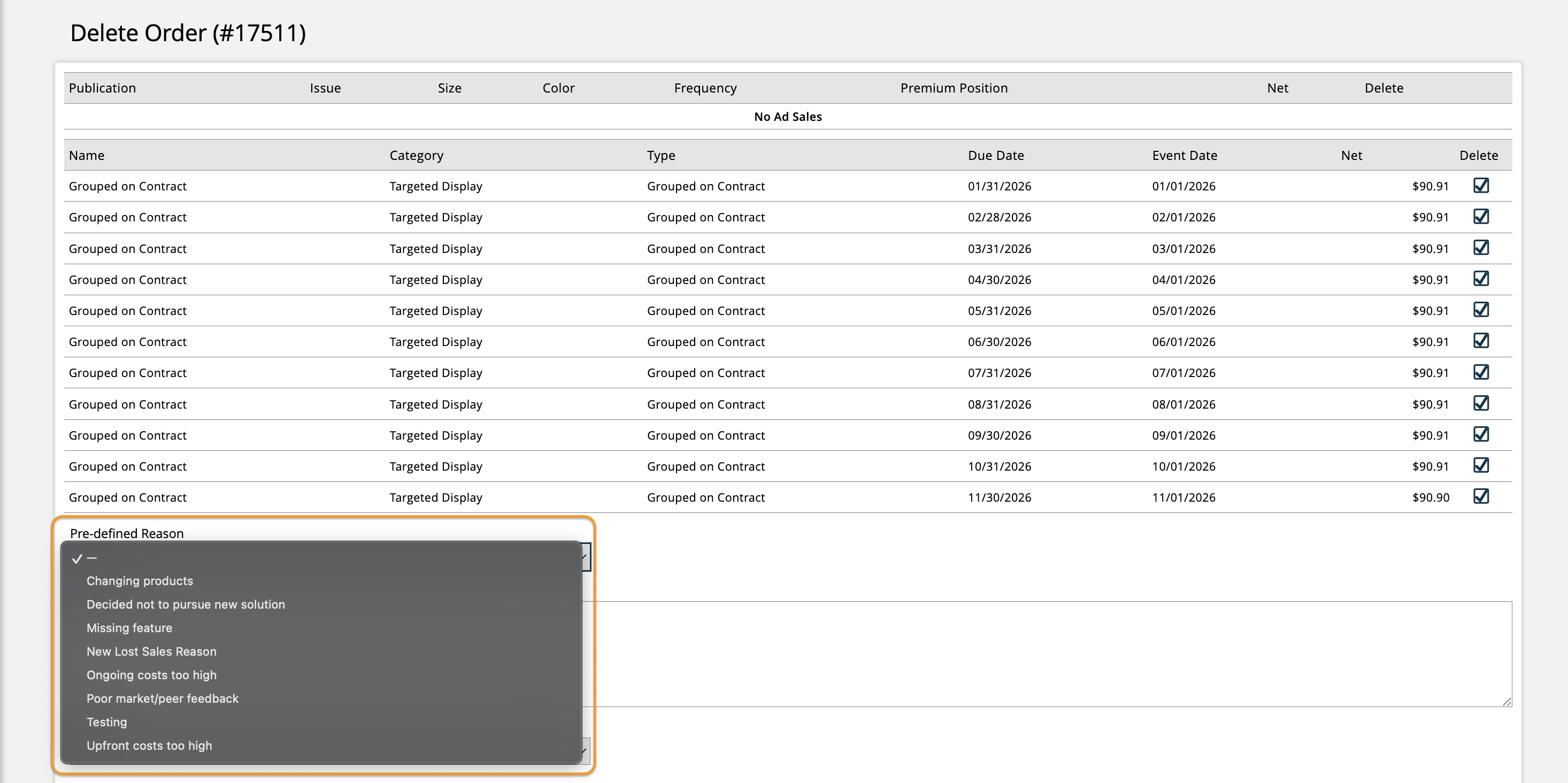1568x783 pixels.
Task: Toggle delete checkbox for 08/31/2026 row
Action: pyautogui.click(x=1480, y=404)
